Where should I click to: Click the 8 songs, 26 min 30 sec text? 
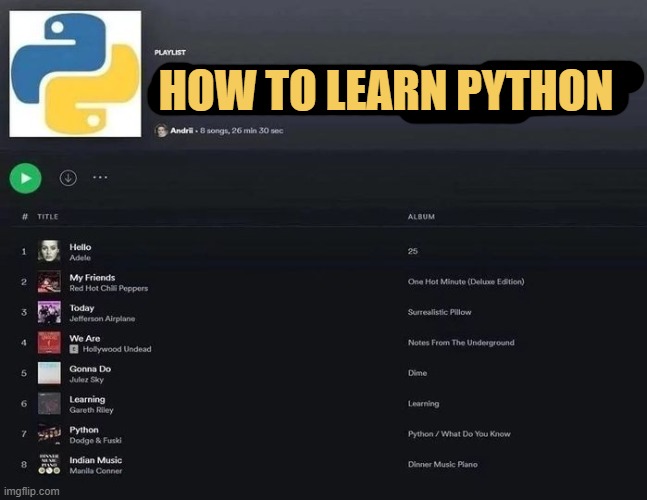click(x=242, y=131)
